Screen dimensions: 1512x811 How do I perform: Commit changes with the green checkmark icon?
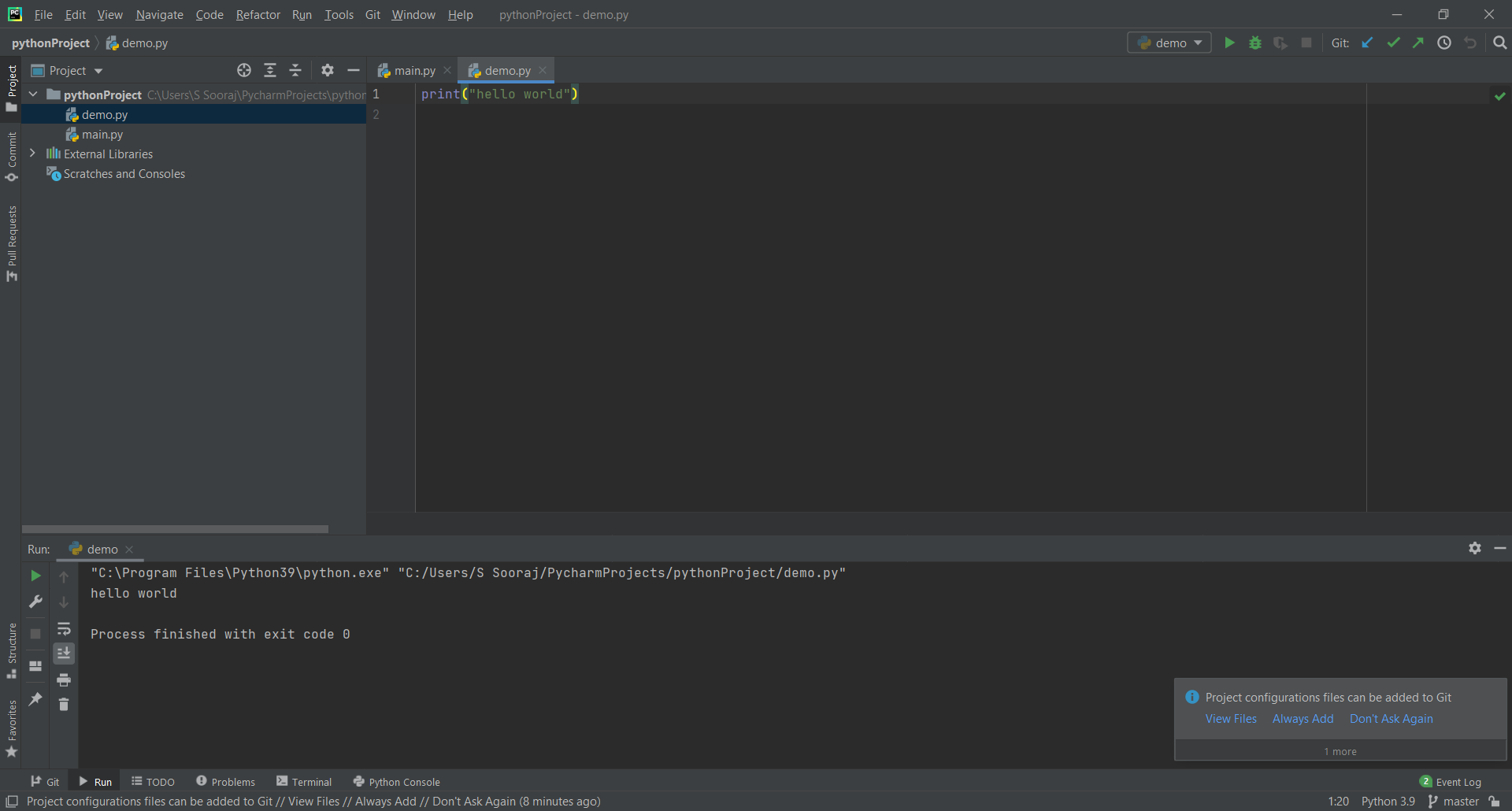[1393, 43]
